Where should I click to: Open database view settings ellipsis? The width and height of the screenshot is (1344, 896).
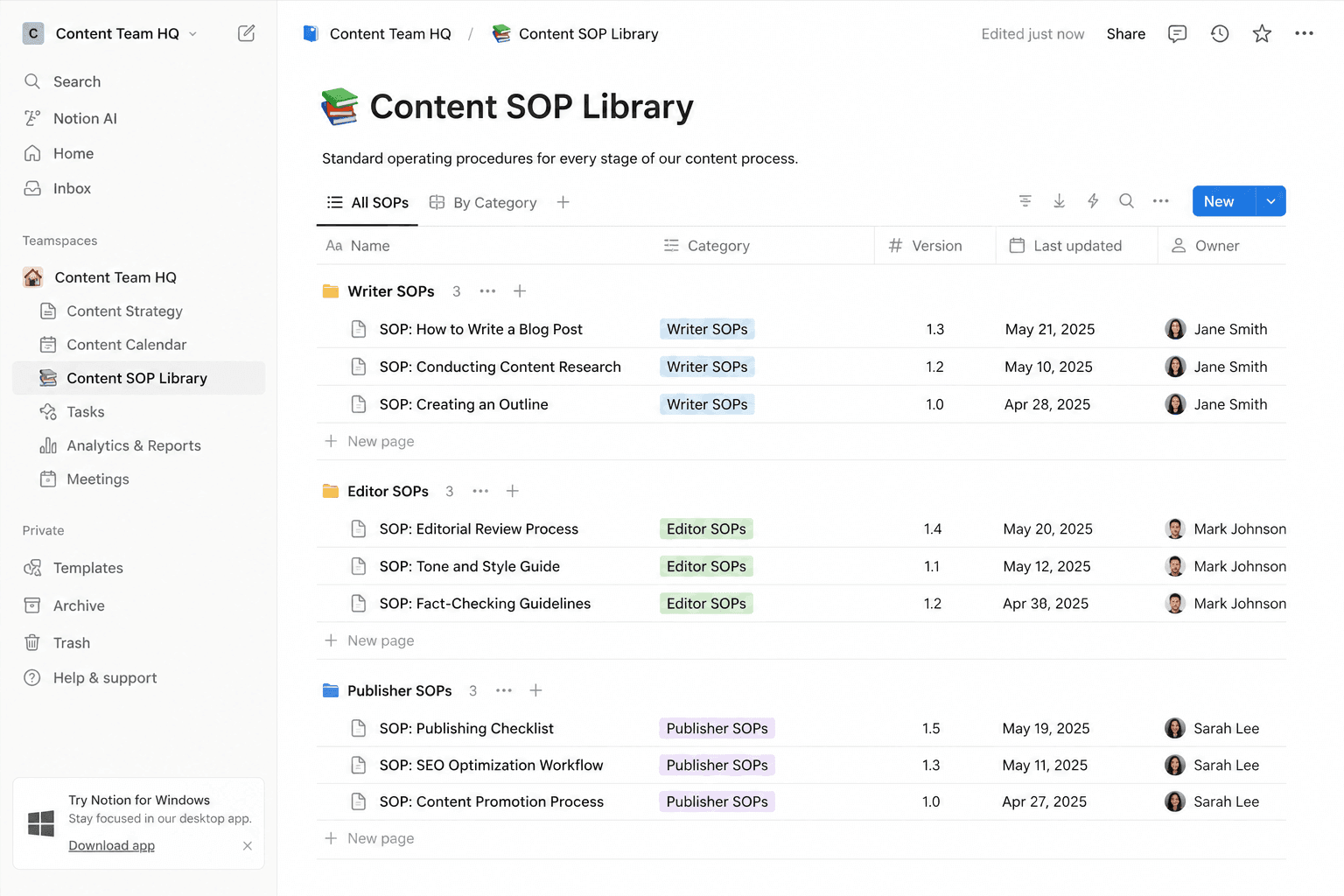(x=1160, y=201)
